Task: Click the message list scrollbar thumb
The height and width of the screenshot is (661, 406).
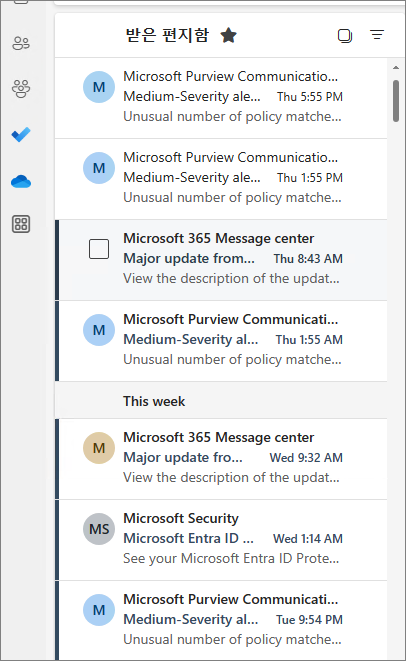Action: [395, 101]
